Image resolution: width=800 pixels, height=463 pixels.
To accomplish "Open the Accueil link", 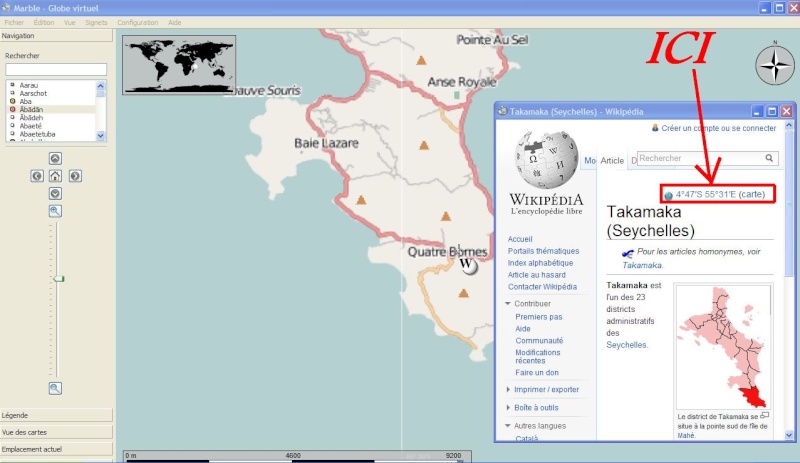I will [520, 239].
